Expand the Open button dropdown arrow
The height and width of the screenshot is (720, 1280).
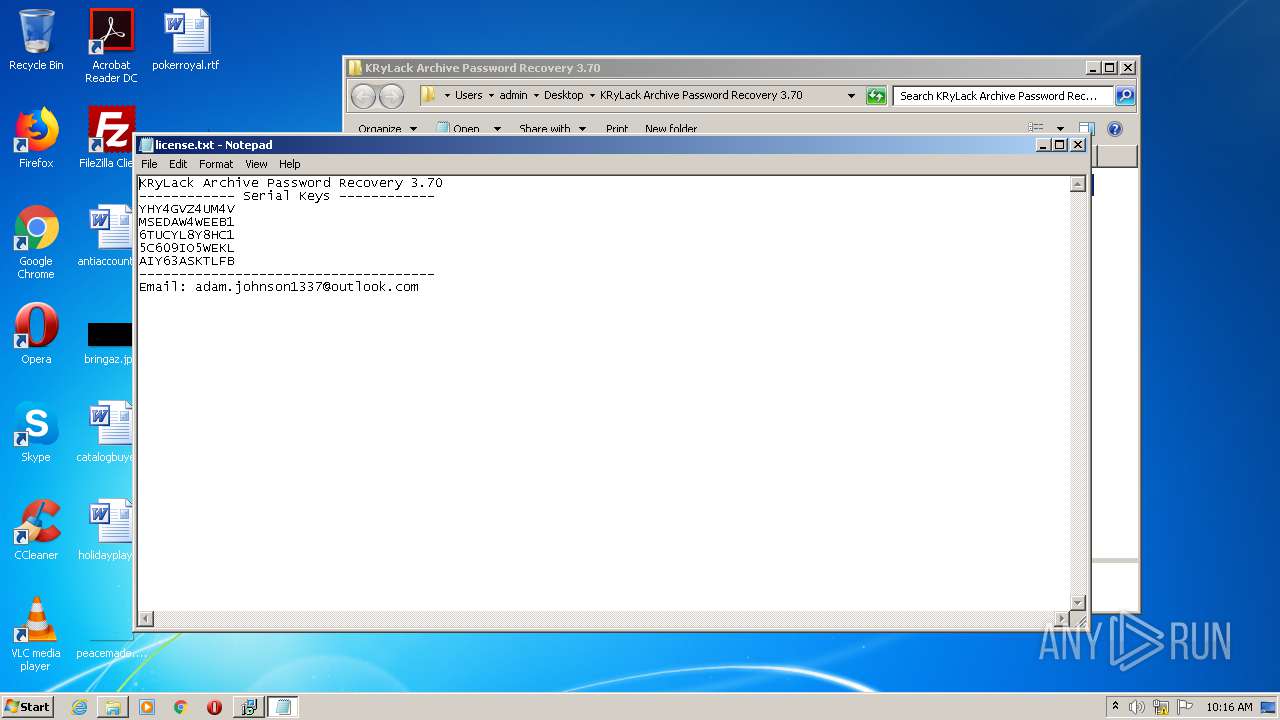(x=497, y=129)
